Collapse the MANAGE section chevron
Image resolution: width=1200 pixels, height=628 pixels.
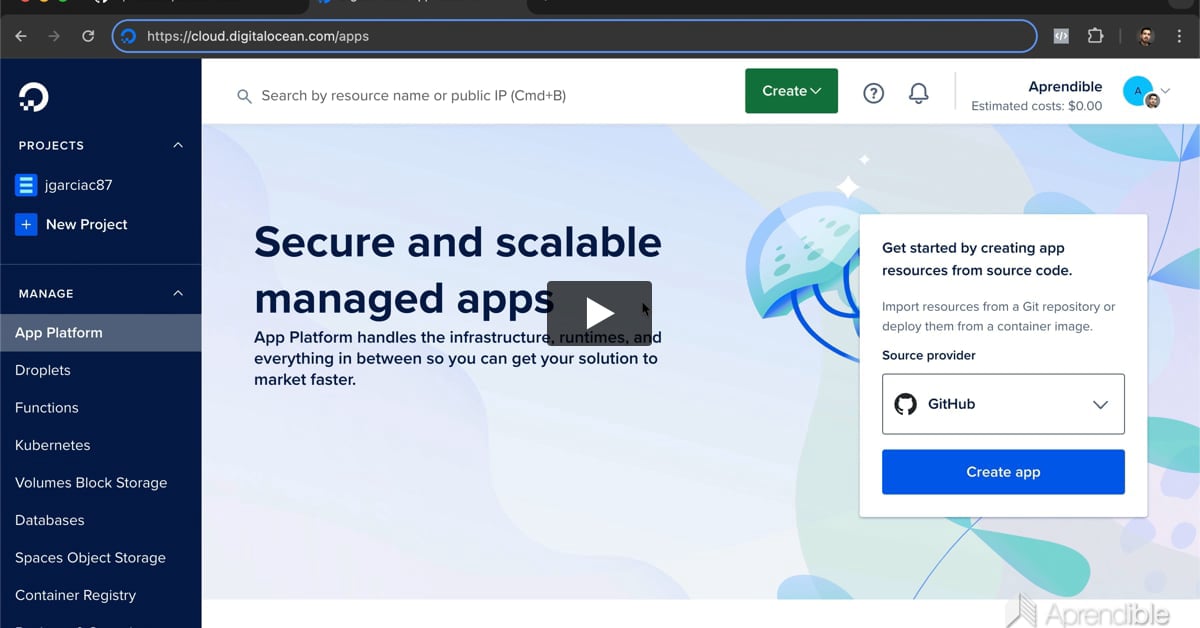click(x=178, y=293)
